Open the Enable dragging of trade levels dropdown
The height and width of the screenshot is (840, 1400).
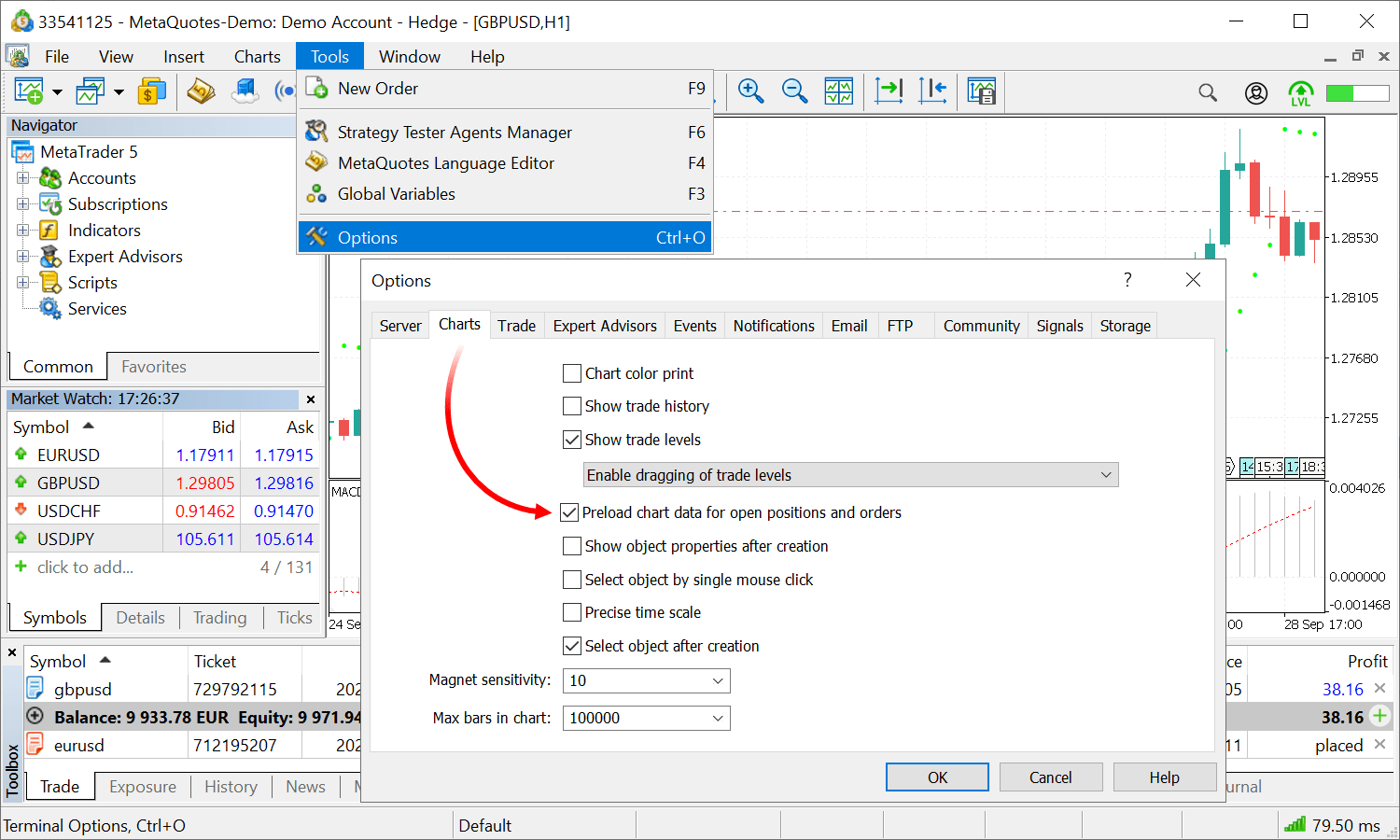pos(1106,474)
